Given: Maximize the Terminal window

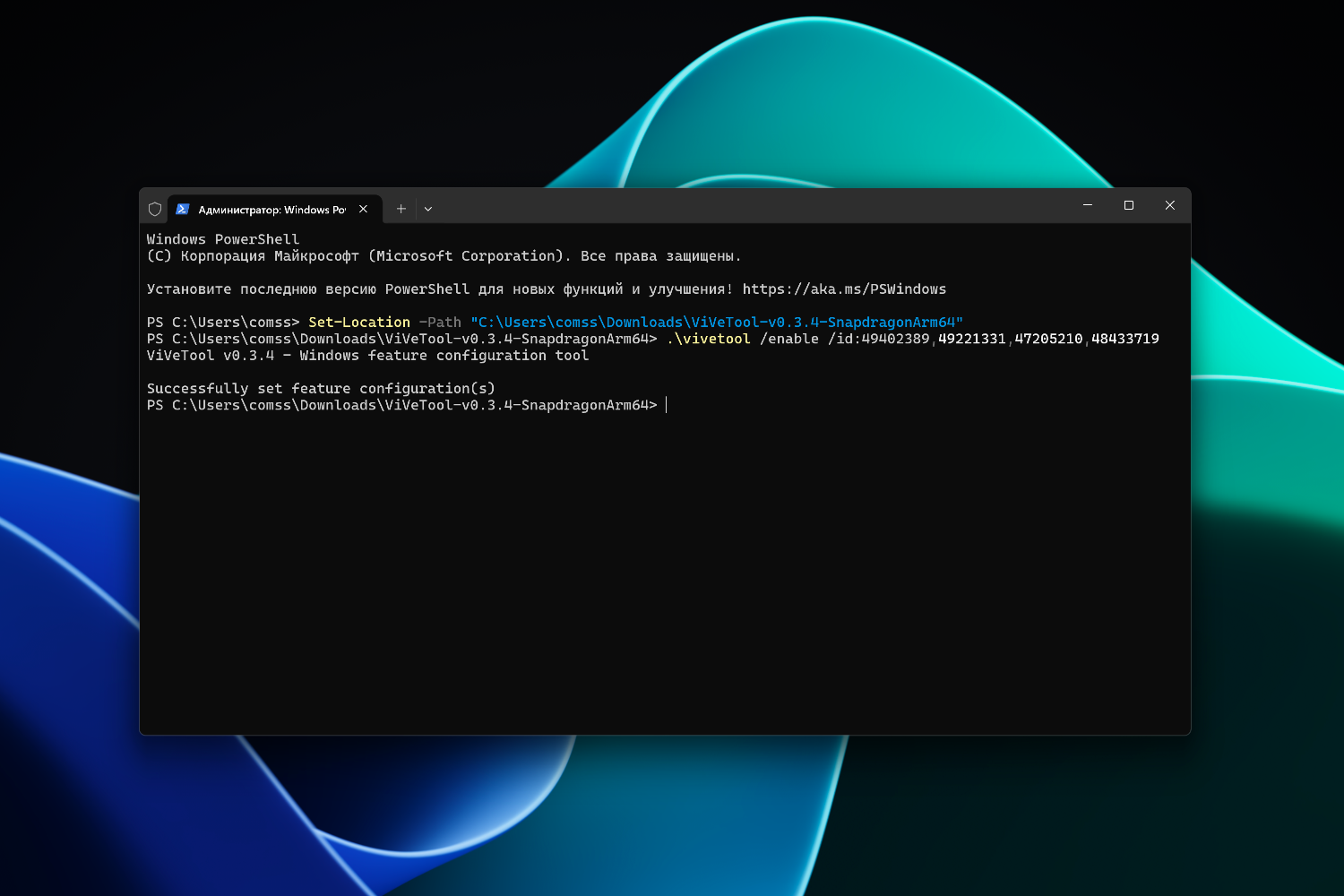Looking at the screenshot, I should (1129, 205).
